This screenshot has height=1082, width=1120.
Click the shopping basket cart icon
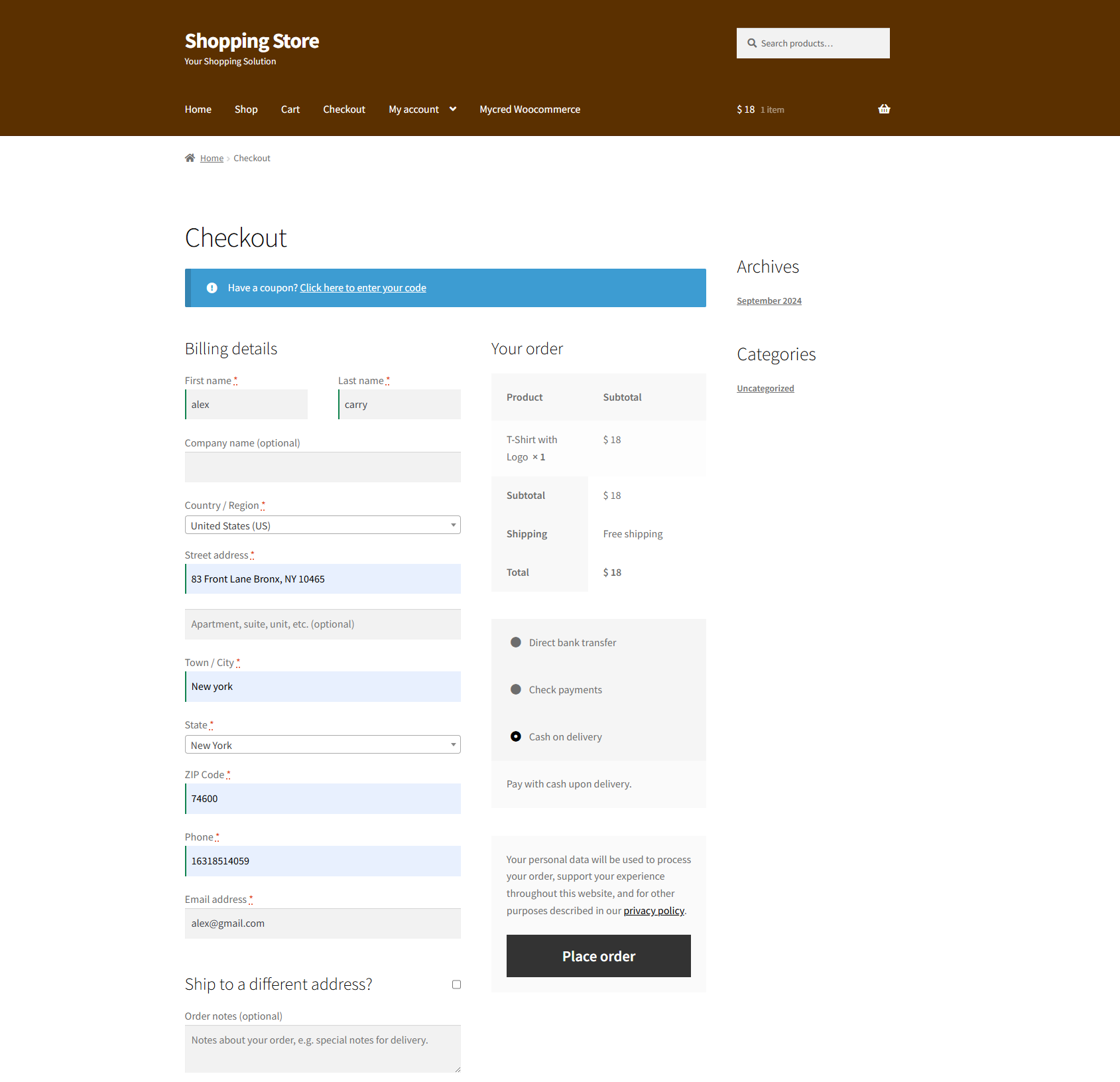click(883, 109)
